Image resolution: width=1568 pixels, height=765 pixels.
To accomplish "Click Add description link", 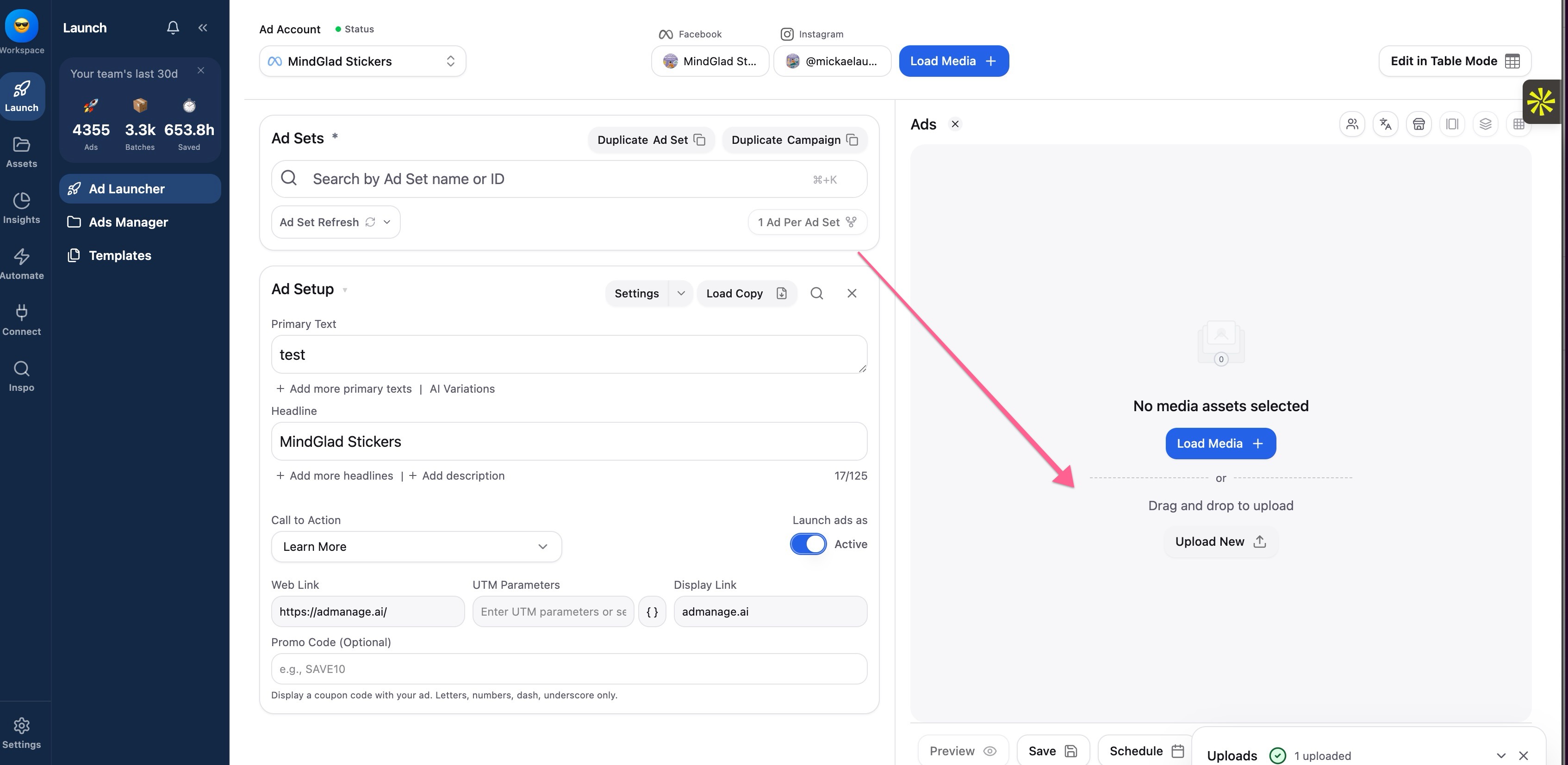I will point(456,475).
